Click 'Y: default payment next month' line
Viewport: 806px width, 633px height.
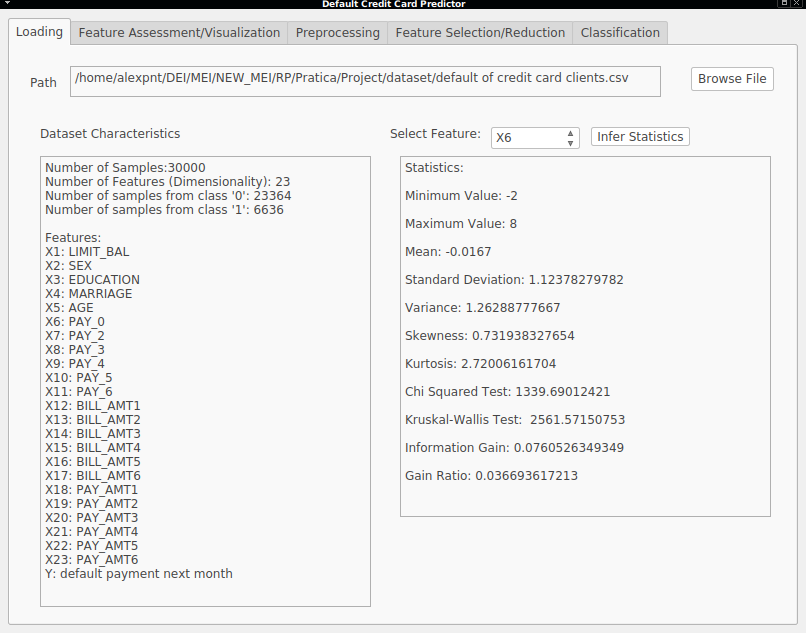[139, 574]
